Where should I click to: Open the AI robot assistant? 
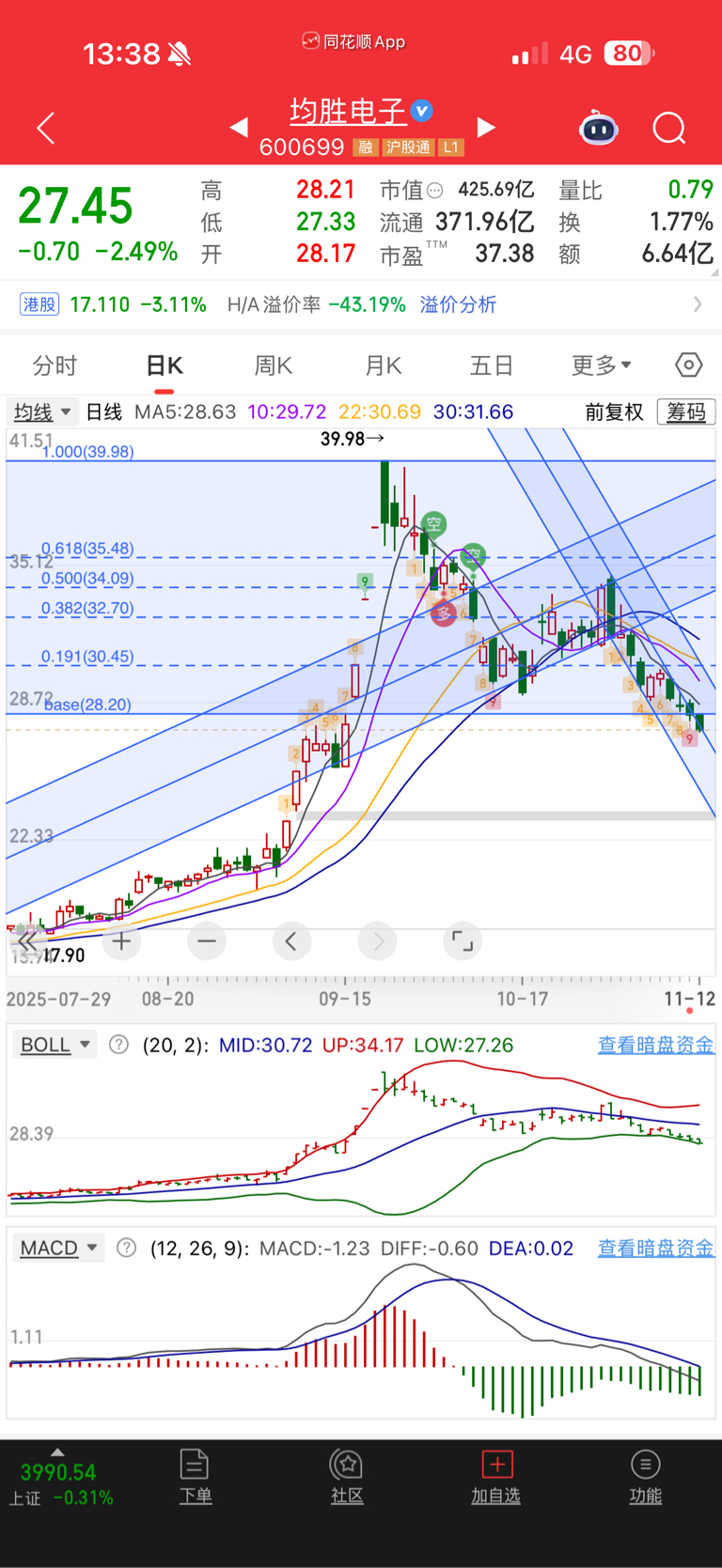tap(599, 128)
